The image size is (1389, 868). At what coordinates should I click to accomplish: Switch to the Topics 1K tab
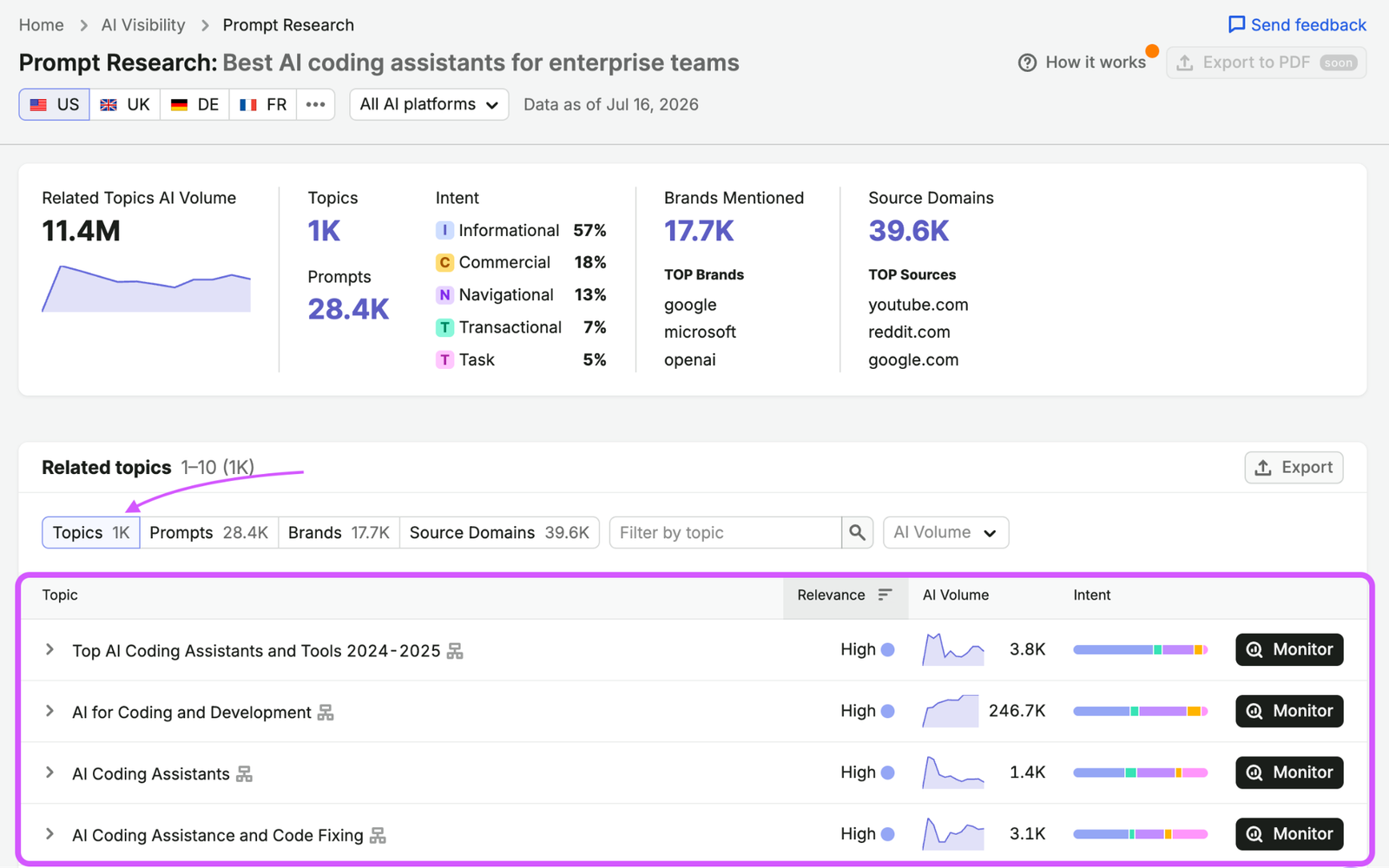tap(91, 532)
